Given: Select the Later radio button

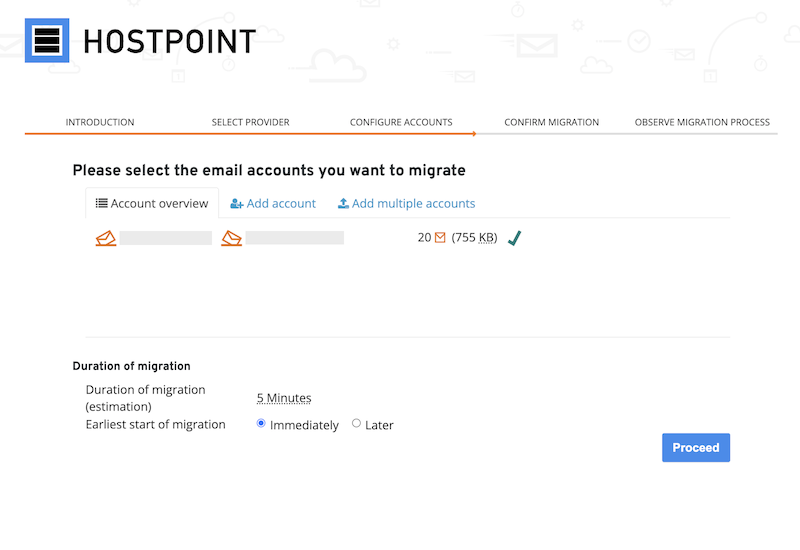Looking at the screenshot, I should coord(356,423).
